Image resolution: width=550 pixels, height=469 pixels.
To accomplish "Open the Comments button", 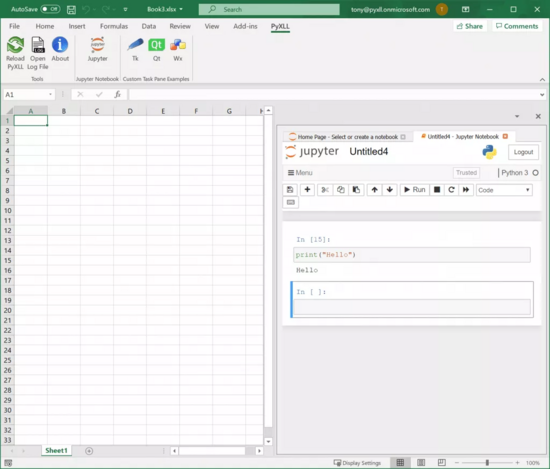I will coord(517,26).
